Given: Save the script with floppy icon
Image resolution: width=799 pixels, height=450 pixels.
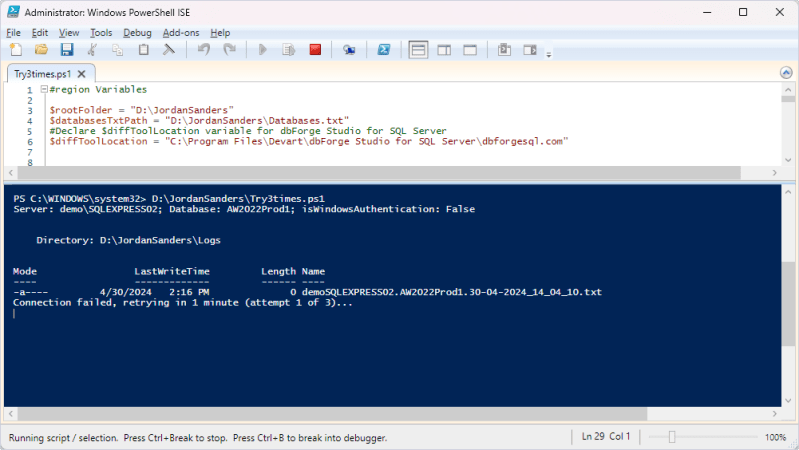Looking at the screenshot, I should tap(67, 49).
